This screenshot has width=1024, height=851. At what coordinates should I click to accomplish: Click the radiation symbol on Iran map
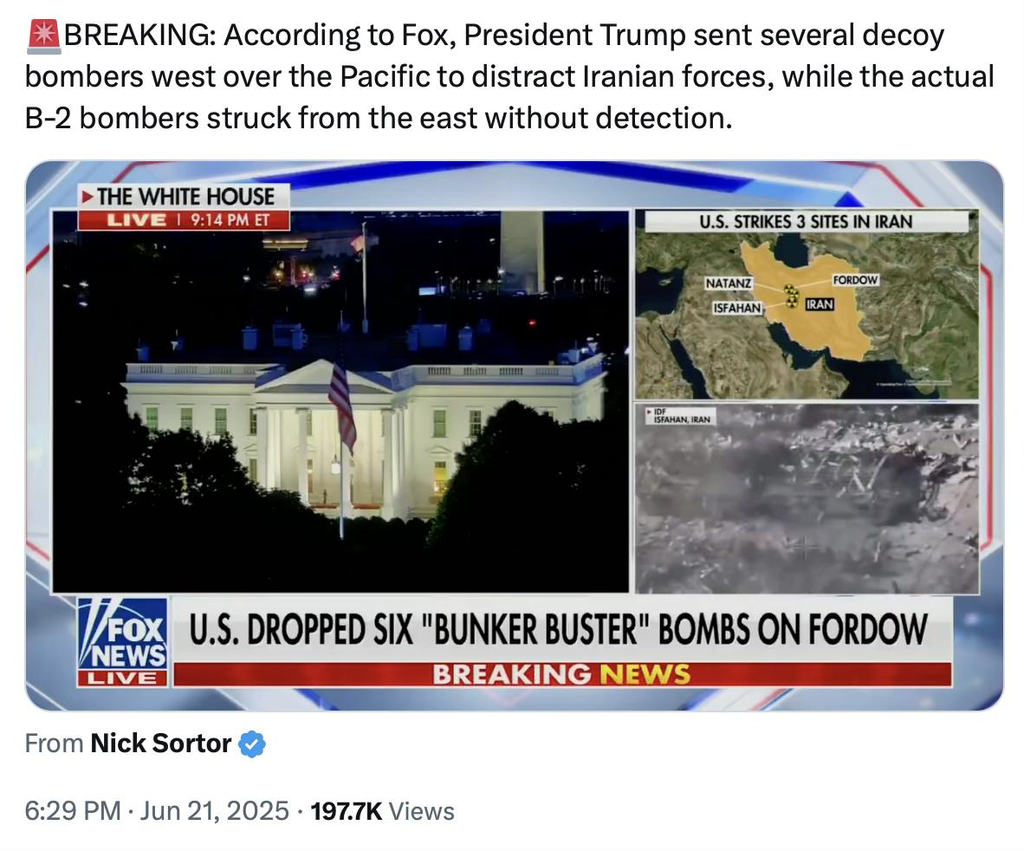coord(792,295)
